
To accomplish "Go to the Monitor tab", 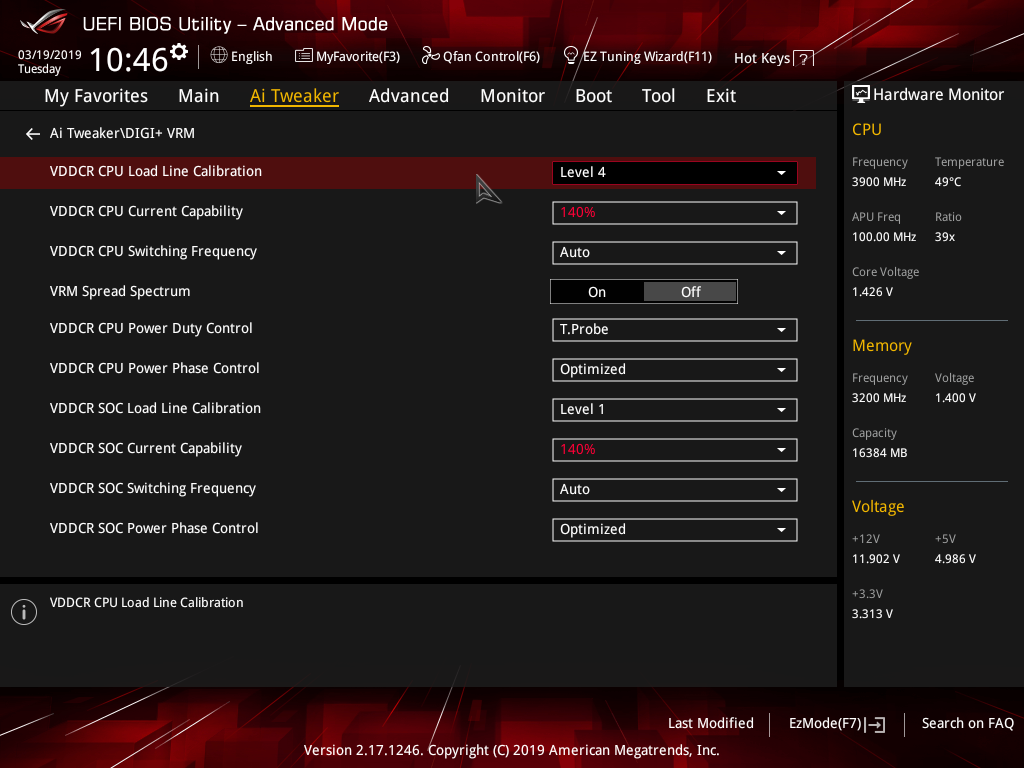I will tap(512, 96).
